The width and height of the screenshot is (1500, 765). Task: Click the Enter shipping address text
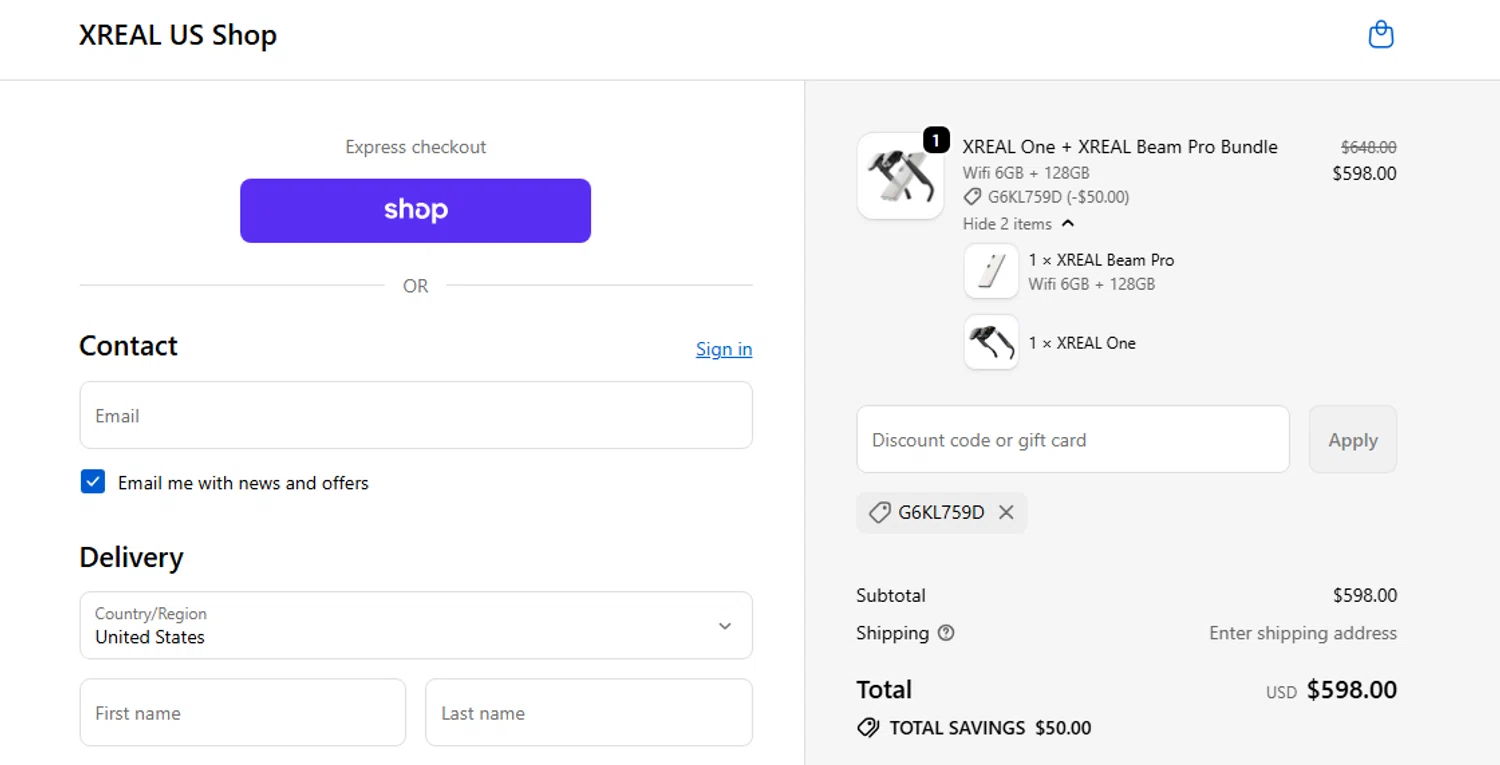1303,633
